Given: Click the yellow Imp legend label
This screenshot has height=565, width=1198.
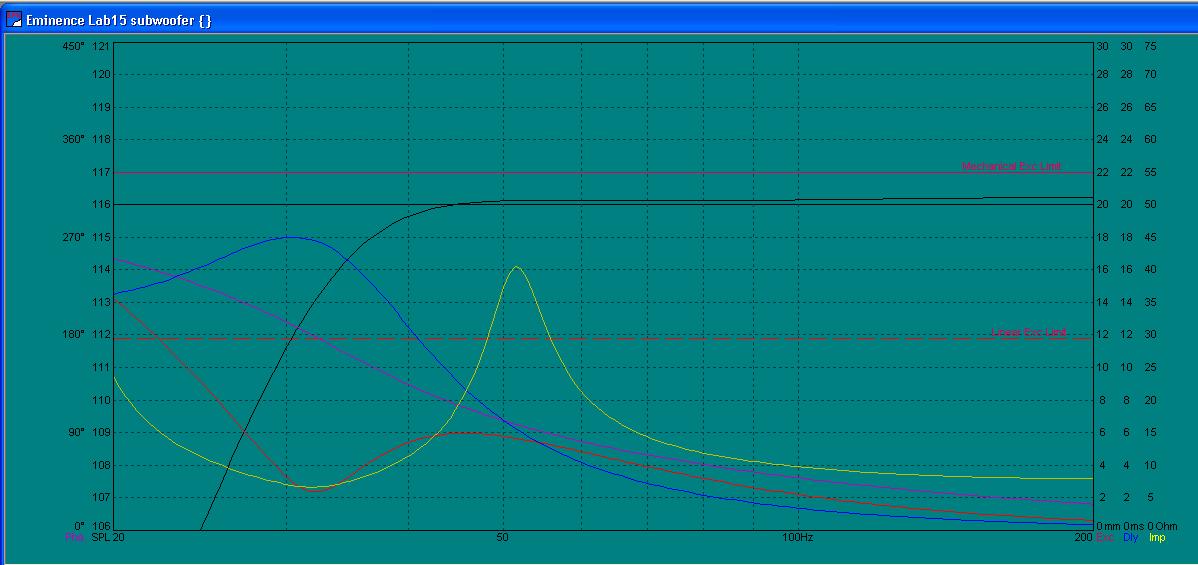Looking at the screenshot, I should point(1158,538).
